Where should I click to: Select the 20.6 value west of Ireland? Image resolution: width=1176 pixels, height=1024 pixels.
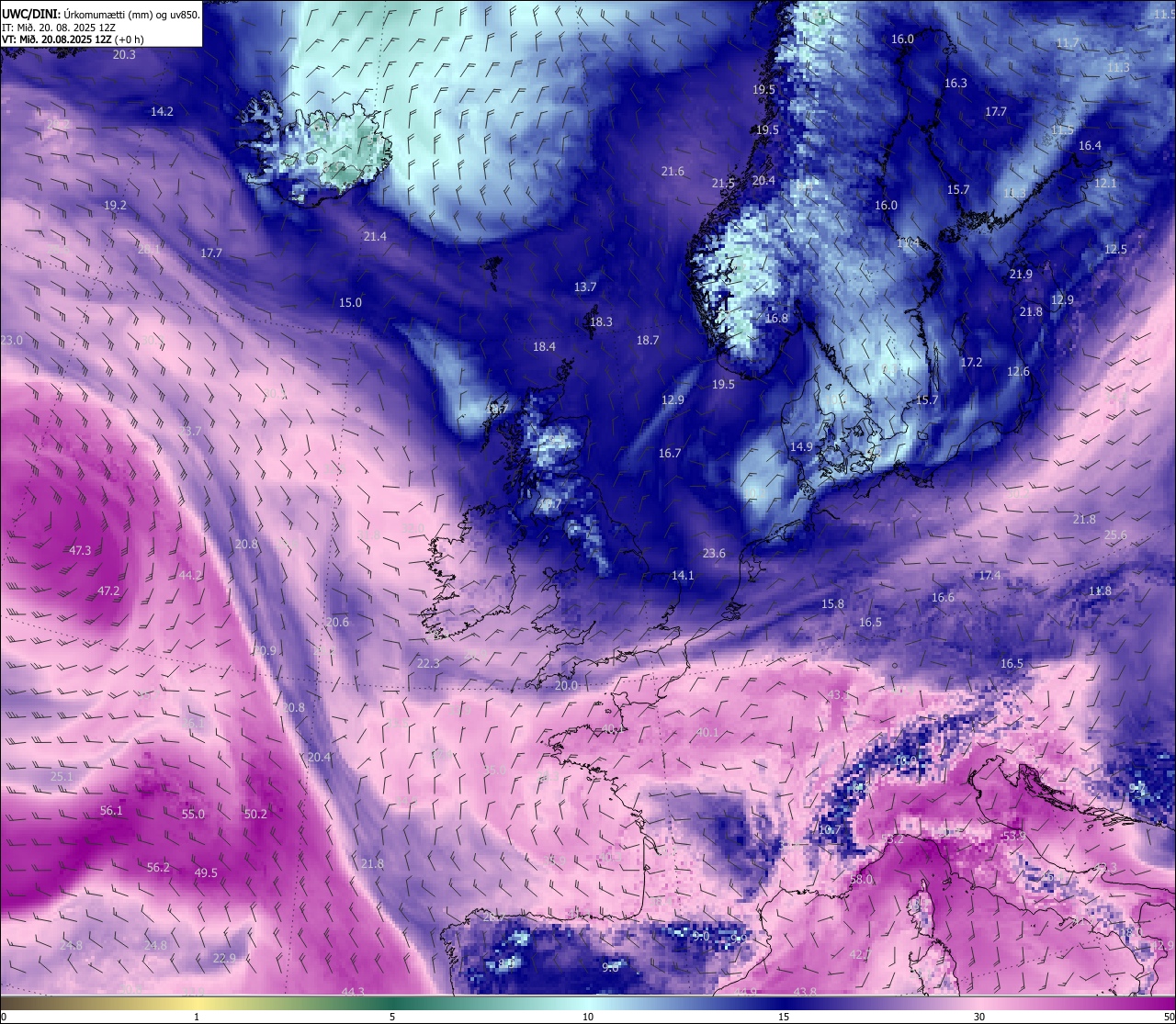(337, 623)
